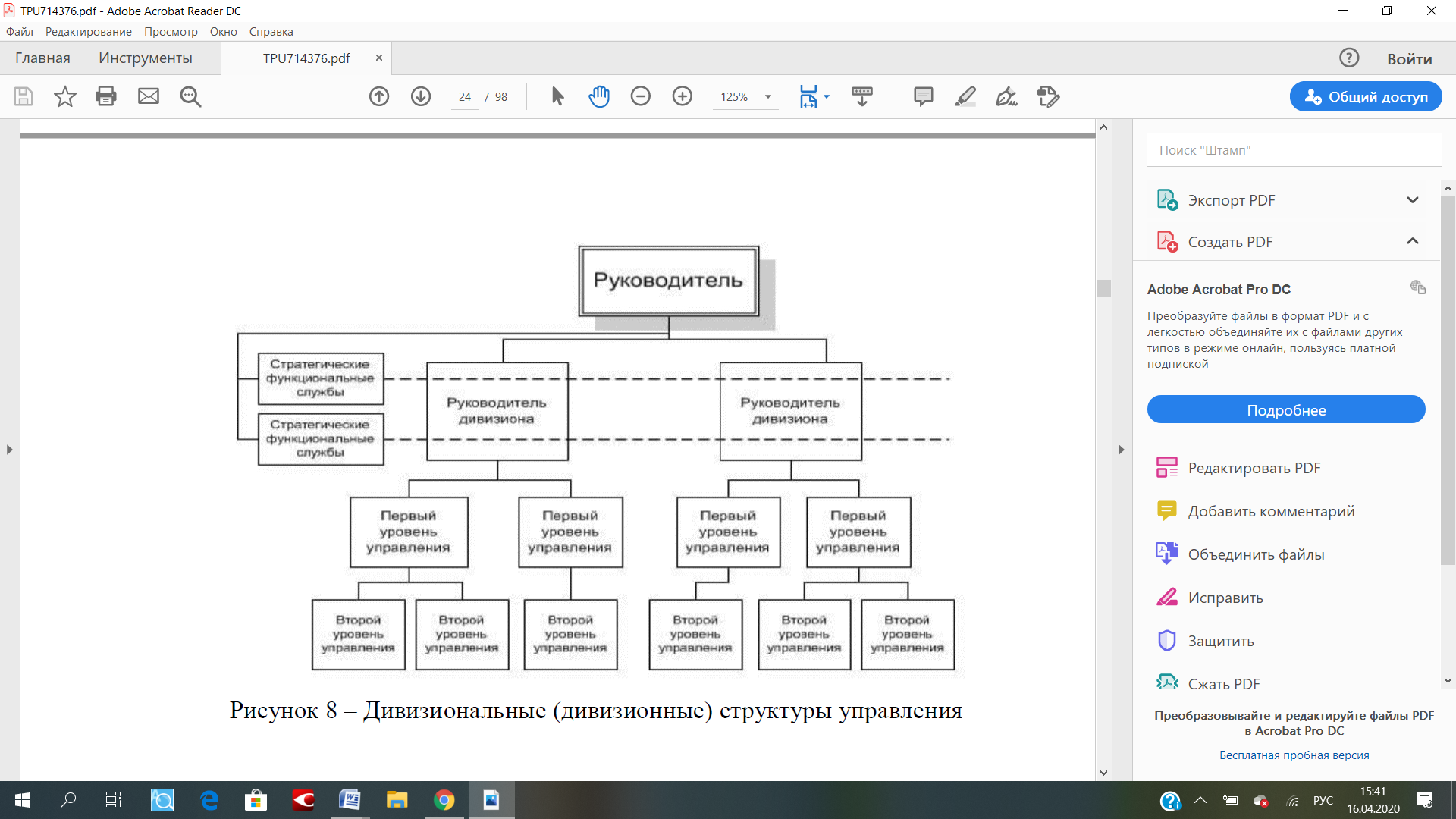
Task: Activate the Hand pan tool
Action: pyautogui.click(x=599, y=96)
